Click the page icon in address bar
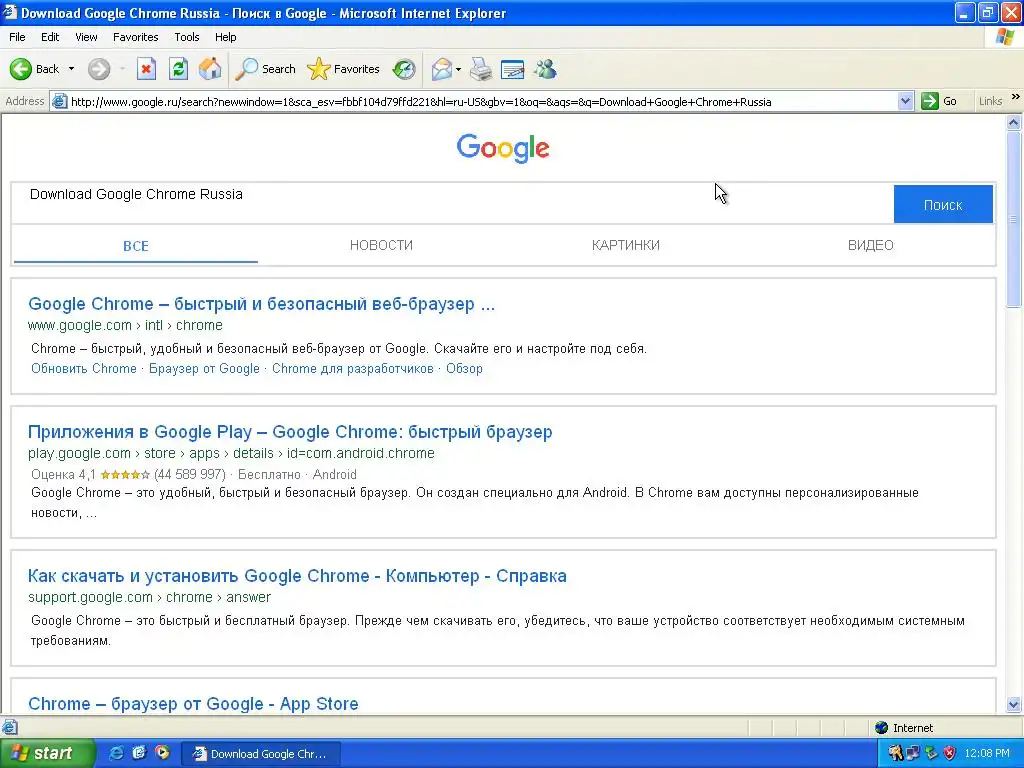Image resolution: width=1024 pixels, height=768 pixels. 59,101
